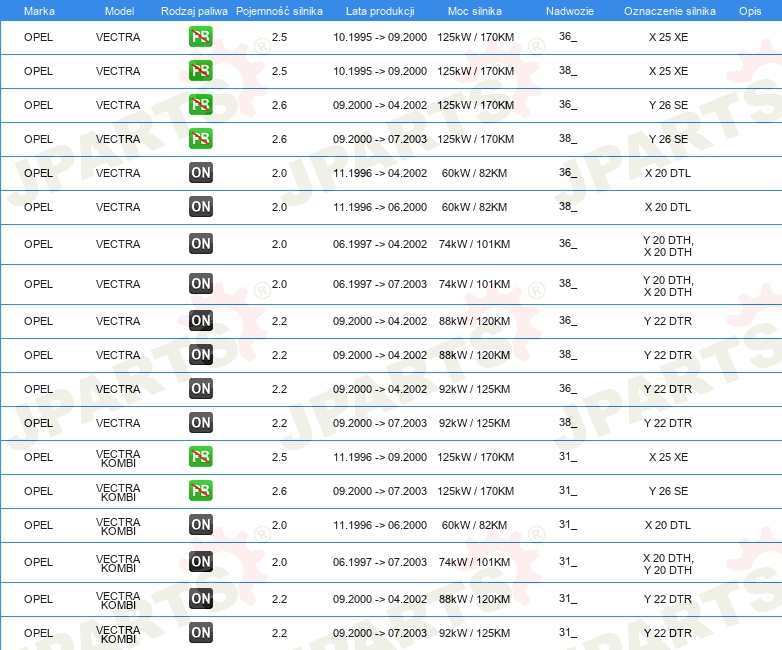Click petrol icon in Vectra Kombi 2.6 row
This screenshot has height=650, width=782.
[x=200, y=490]
